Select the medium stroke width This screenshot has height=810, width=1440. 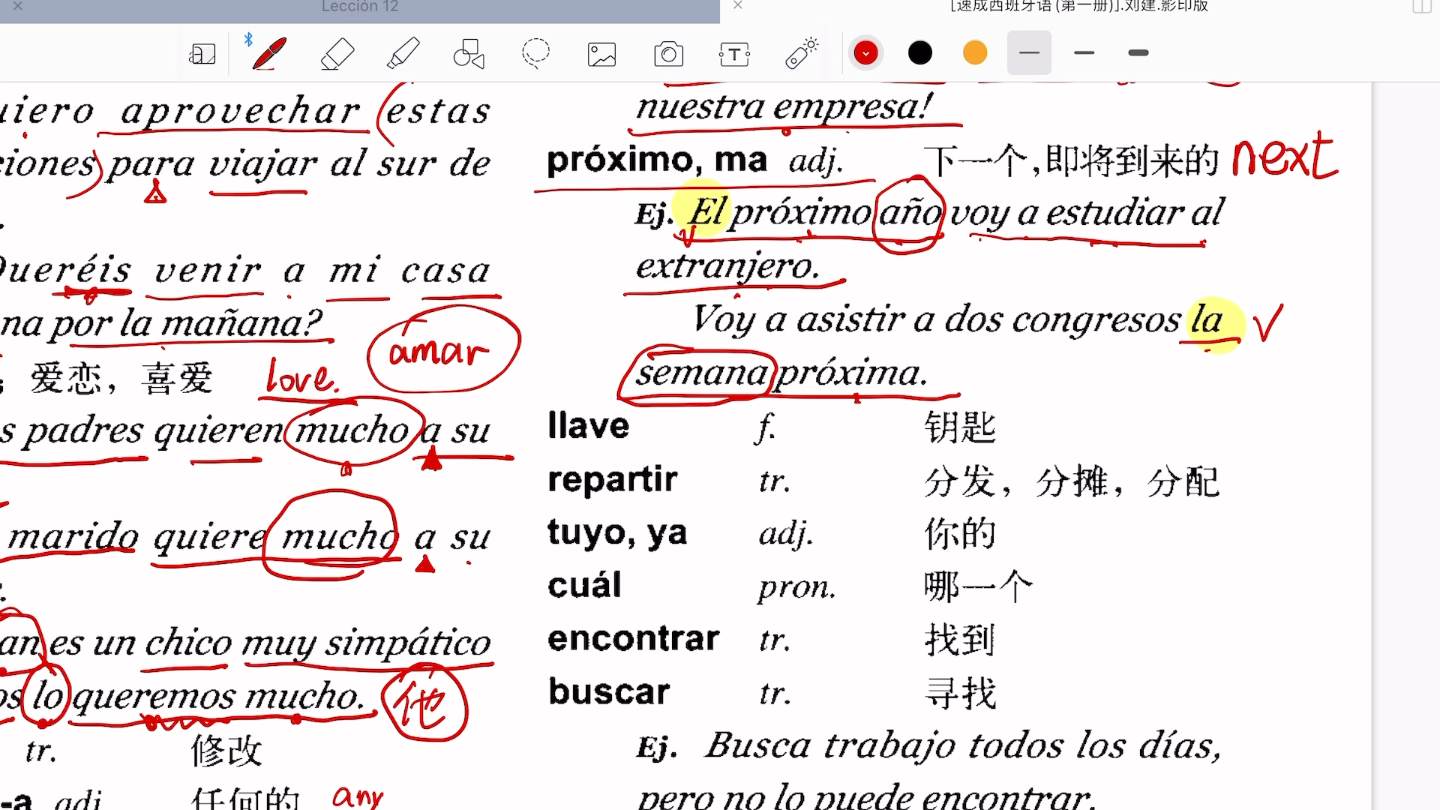pyautogui.click(x=1084, y=53)
